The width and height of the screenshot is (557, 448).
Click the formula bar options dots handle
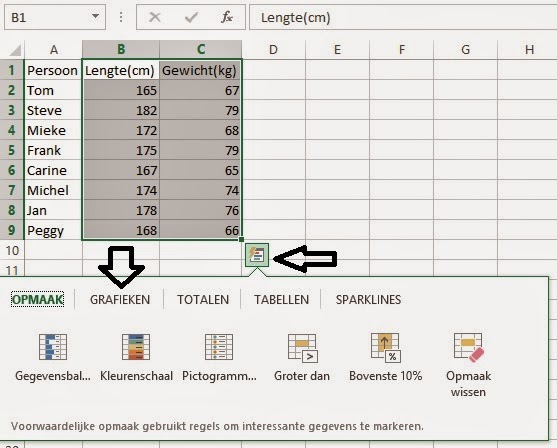(121, 17)
